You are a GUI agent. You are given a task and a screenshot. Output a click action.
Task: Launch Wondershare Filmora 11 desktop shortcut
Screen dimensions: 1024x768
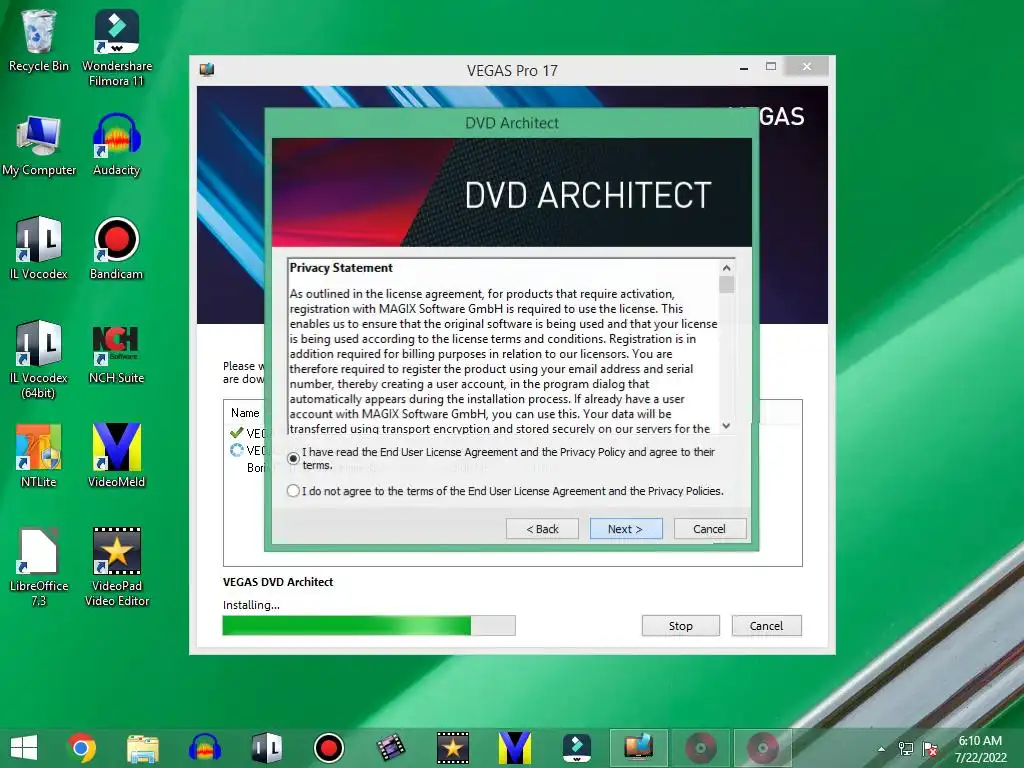[x=116, y=48]
